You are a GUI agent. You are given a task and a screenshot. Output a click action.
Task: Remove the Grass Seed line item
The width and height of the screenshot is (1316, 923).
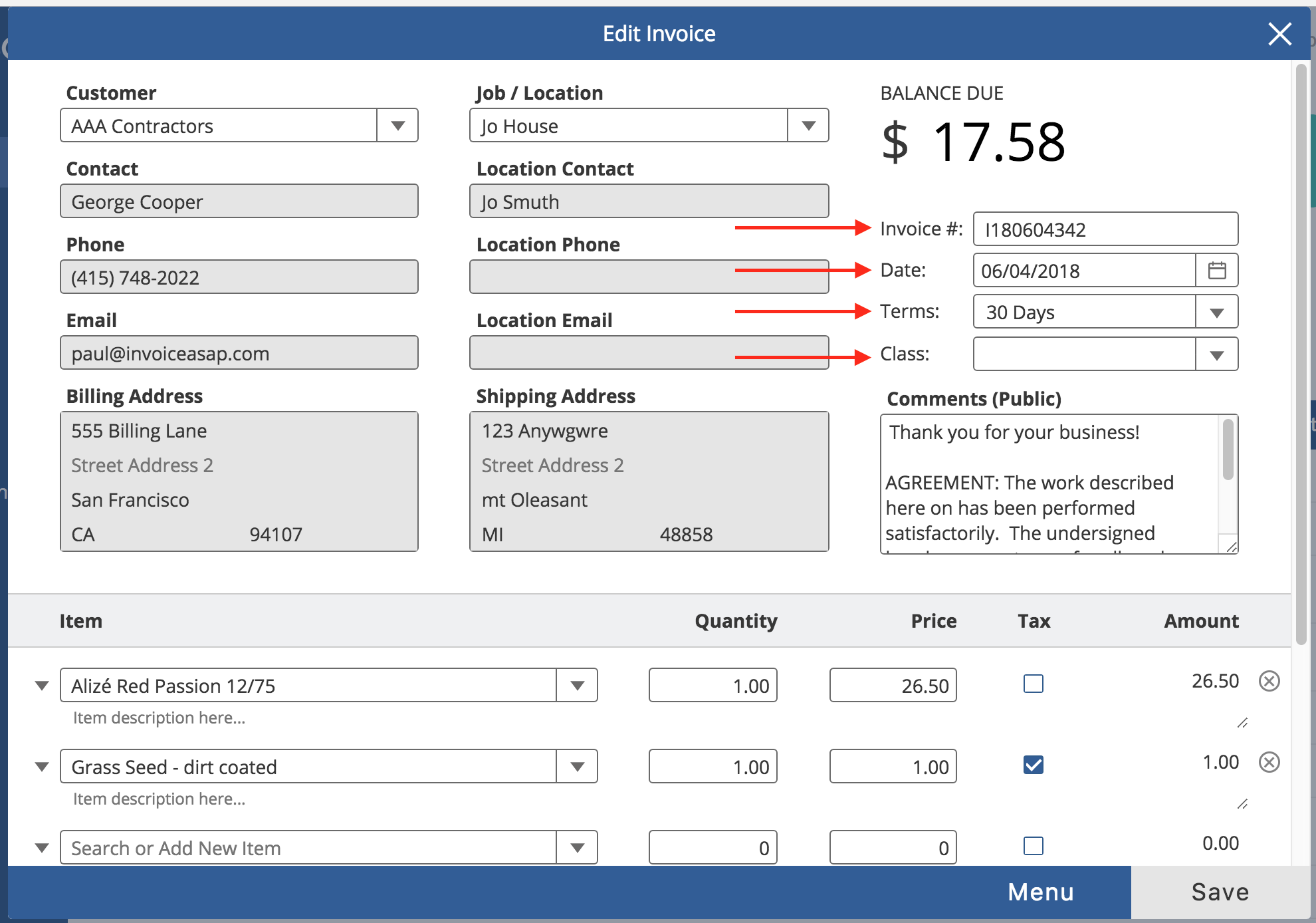tap(1269, 762)
